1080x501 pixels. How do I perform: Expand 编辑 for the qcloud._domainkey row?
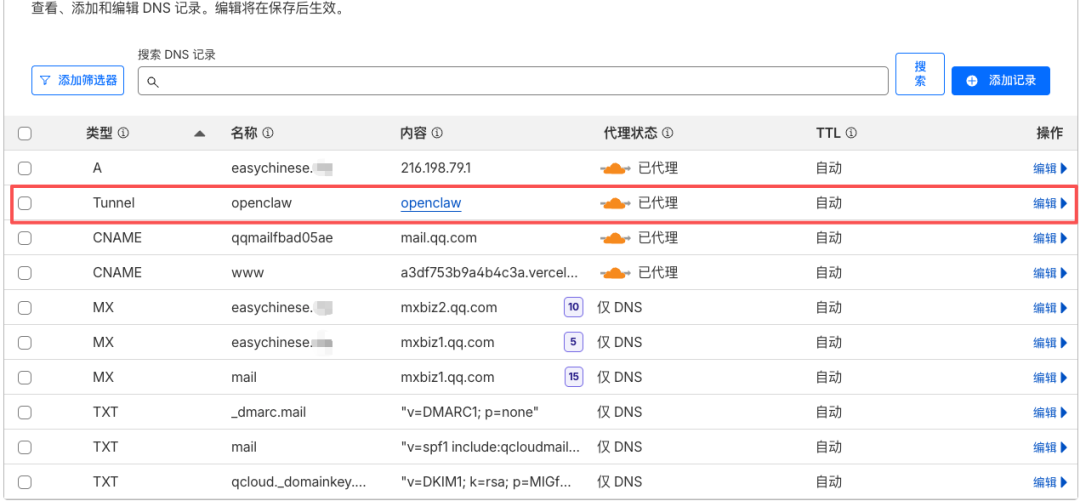click(1050, 482)
